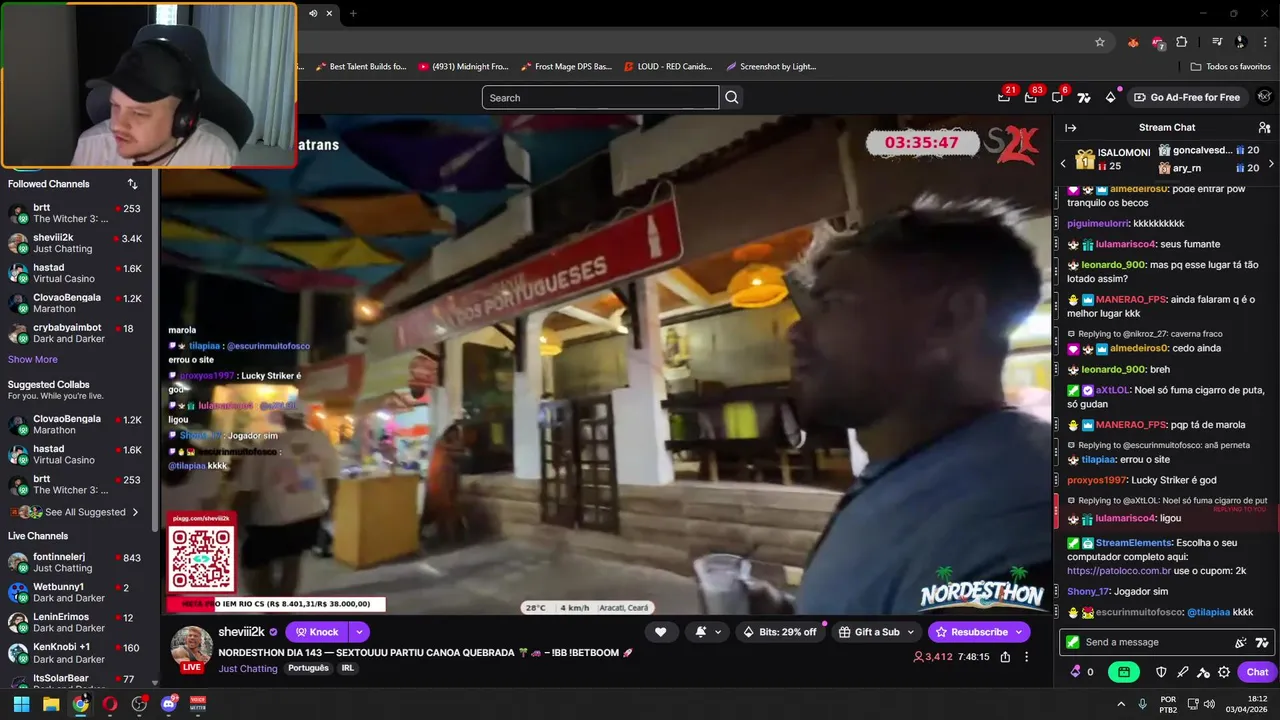
Task: Open the Just Chatting category link
Action: point(248,668)
